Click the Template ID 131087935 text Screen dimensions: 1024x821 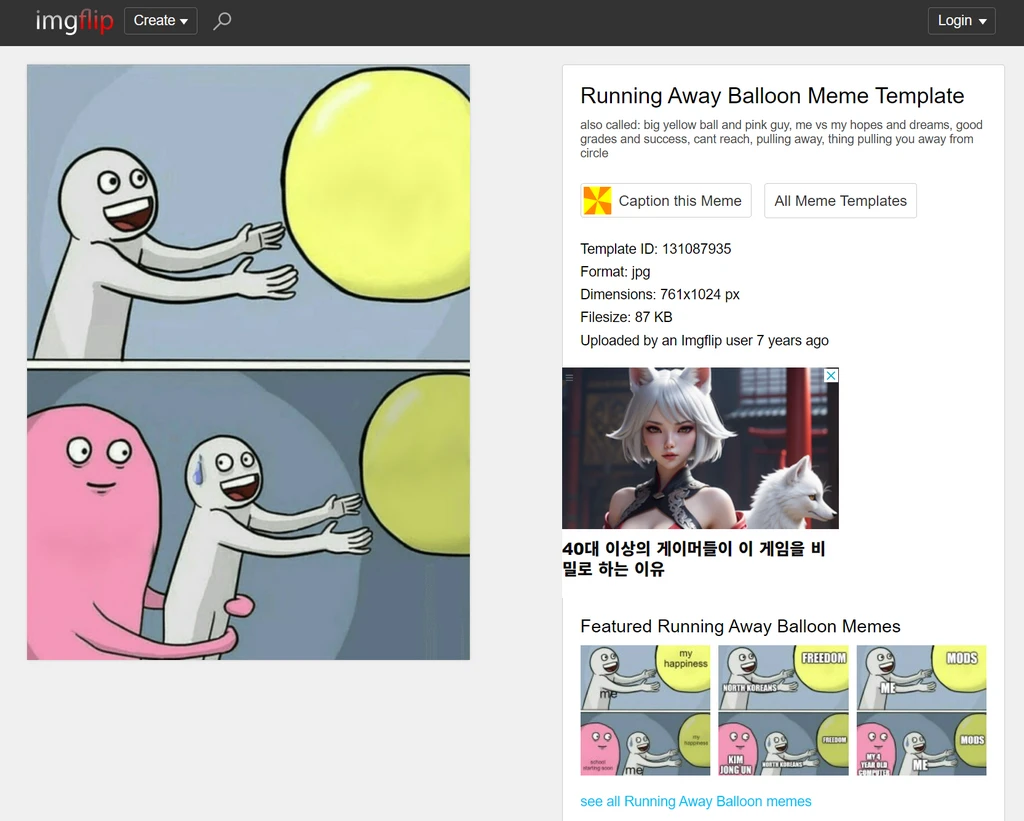pos(655,249)
